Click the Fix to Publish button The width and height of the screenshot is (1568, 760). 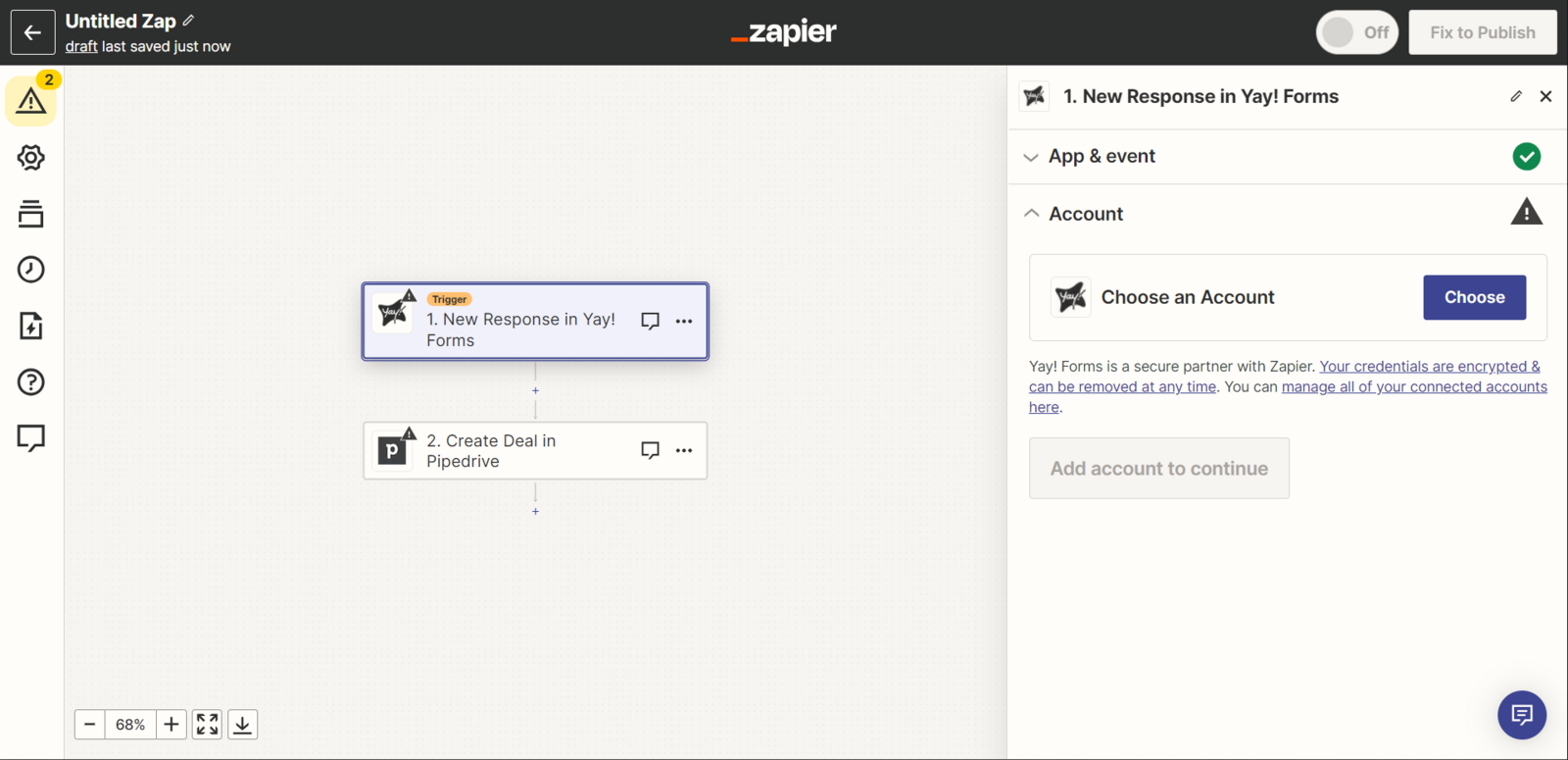[x=1482, y=32]
